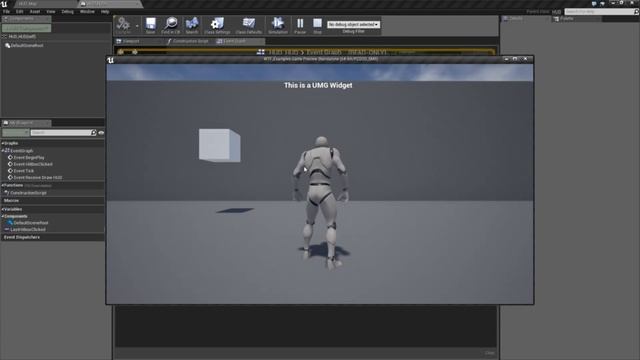The width and height of the screenshot is (640, 360).
Task: Open the Help menu
Action: pyautogui.click(x=105, y=11)
